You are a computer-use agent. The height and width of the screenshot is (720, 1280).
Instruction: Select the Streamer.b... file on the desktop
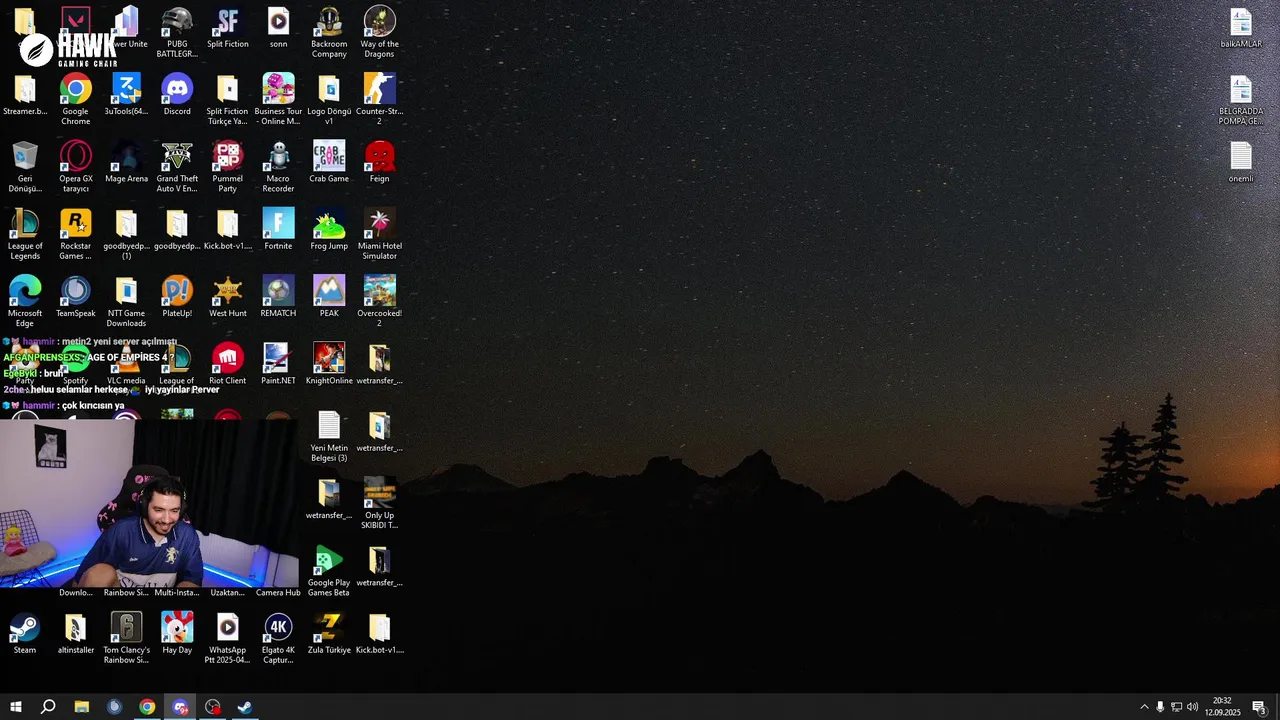25,95
